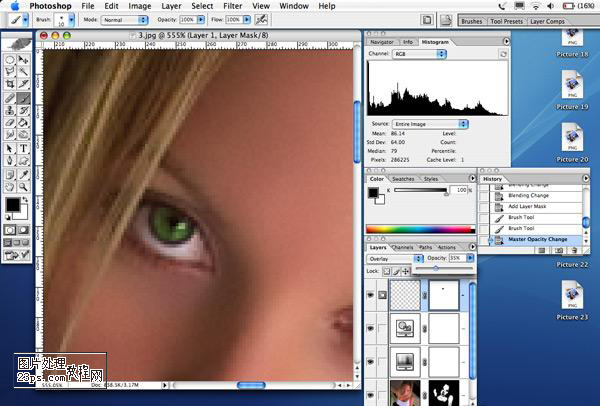Select the Magic Wand tool
Screen dimensions: 600x406
point(24,72)
